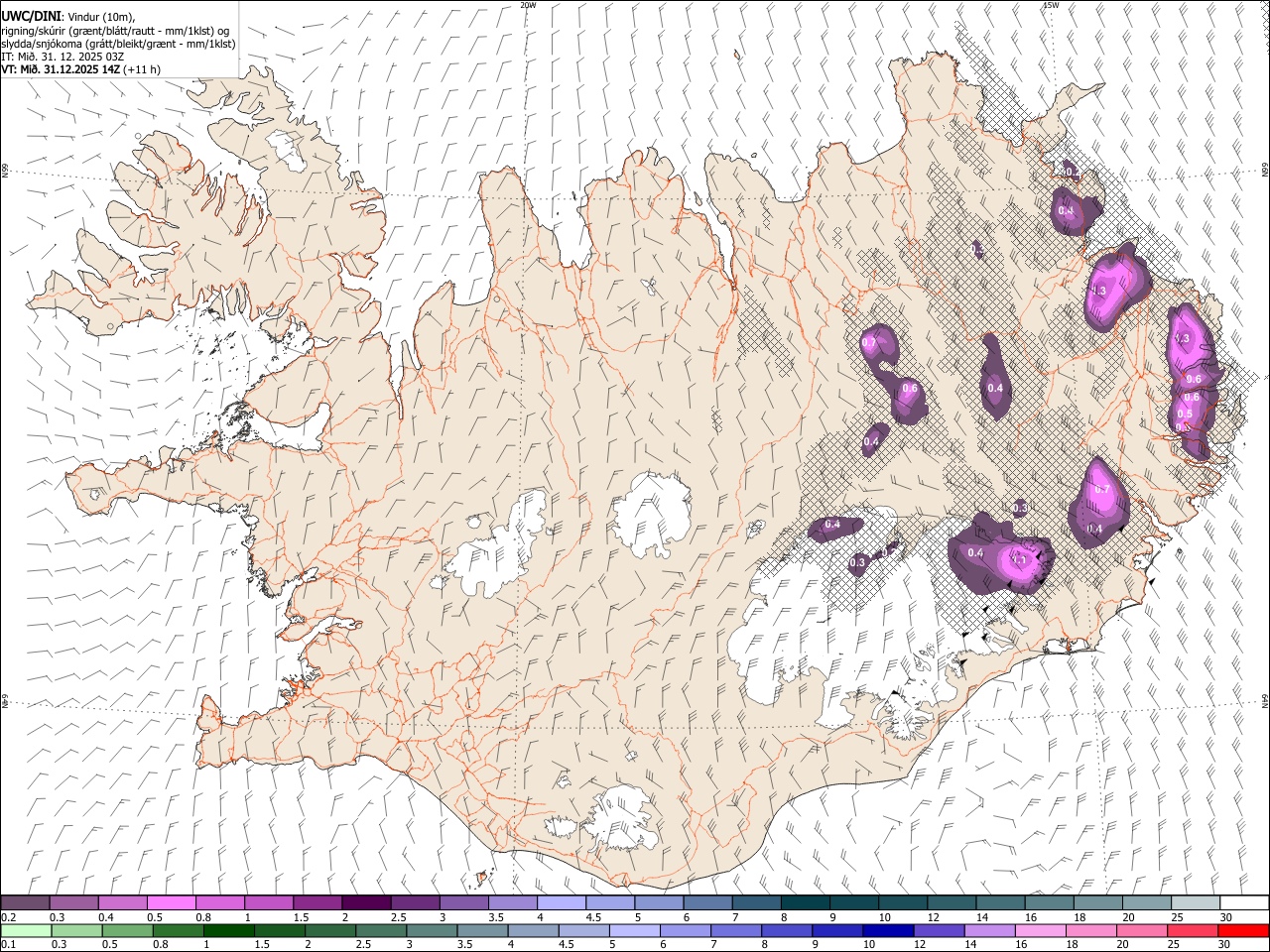1270x952 pixels.
Task: Pick the brightest pink snow legend swatch
Action: 171,902
